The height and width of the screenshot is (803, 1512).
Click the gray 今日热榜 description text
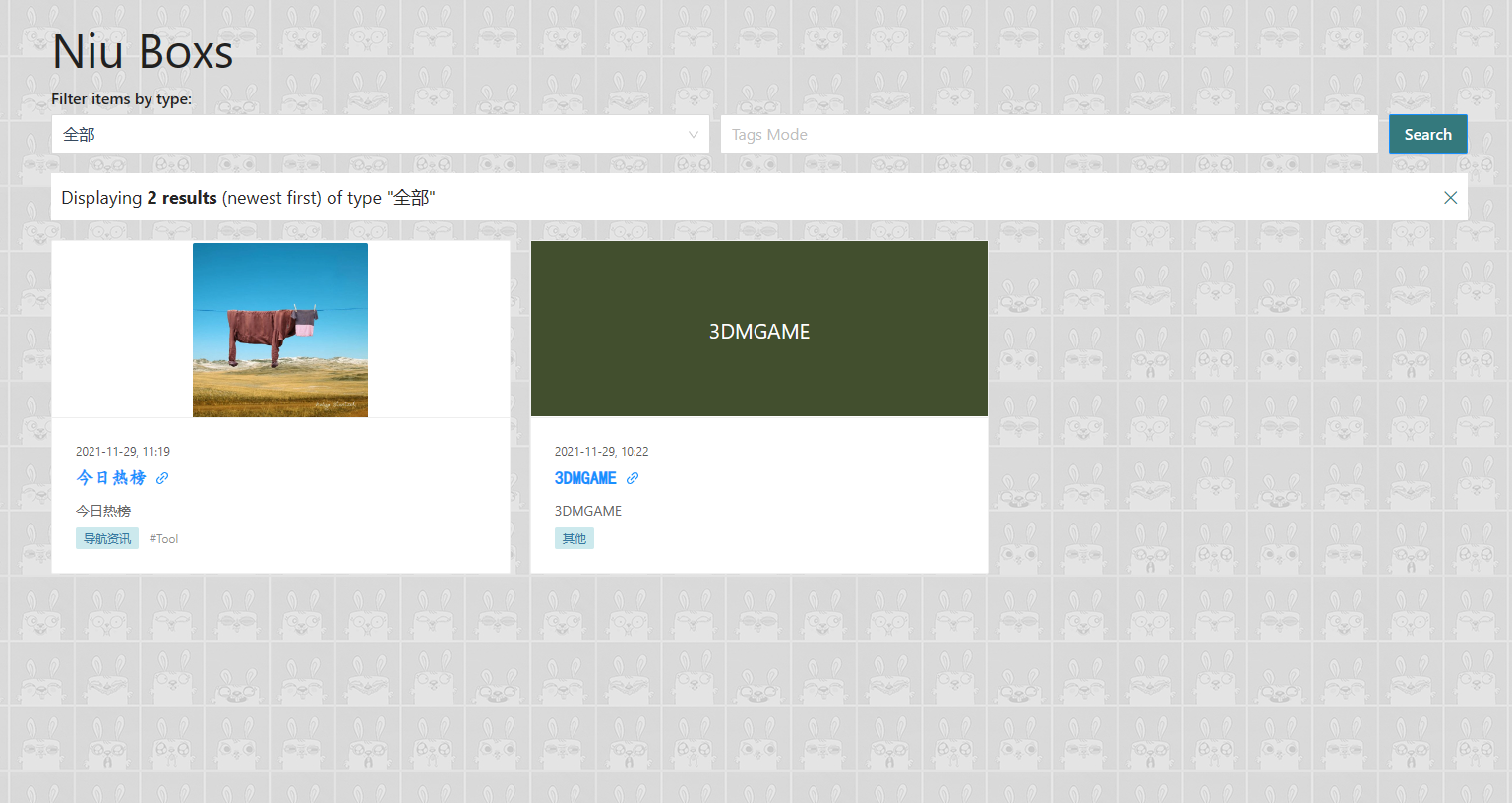(103, 511)
